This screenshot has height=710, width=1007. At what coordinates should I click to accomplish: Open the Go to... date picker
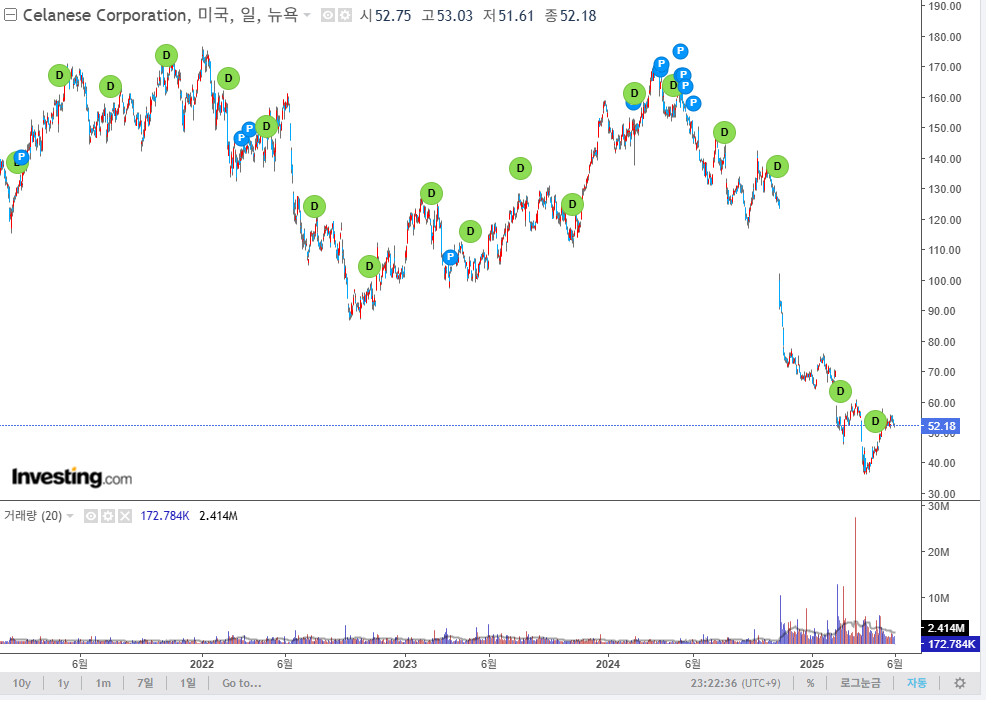[241, 683]
